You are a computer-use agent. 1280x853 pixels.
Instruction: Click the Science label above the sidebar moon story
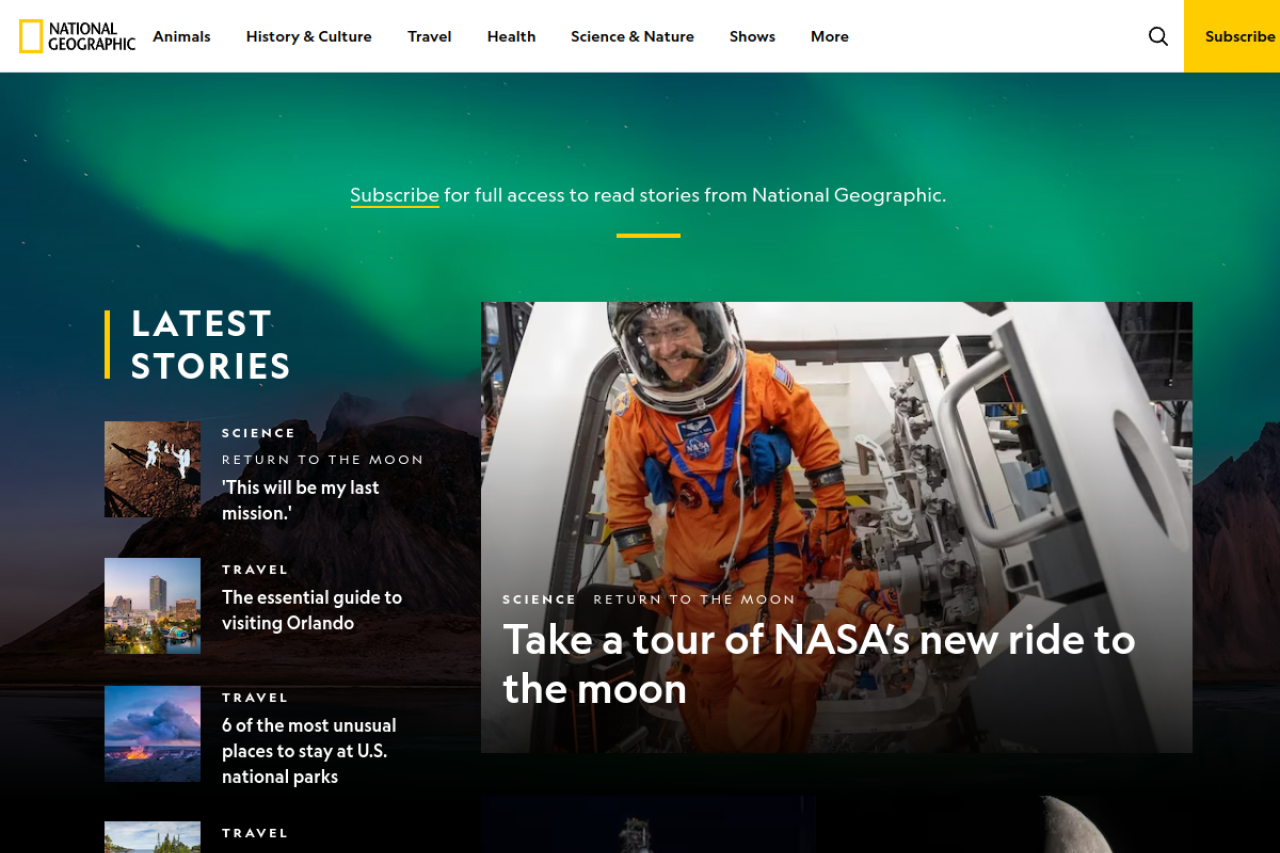coord(258,433)
